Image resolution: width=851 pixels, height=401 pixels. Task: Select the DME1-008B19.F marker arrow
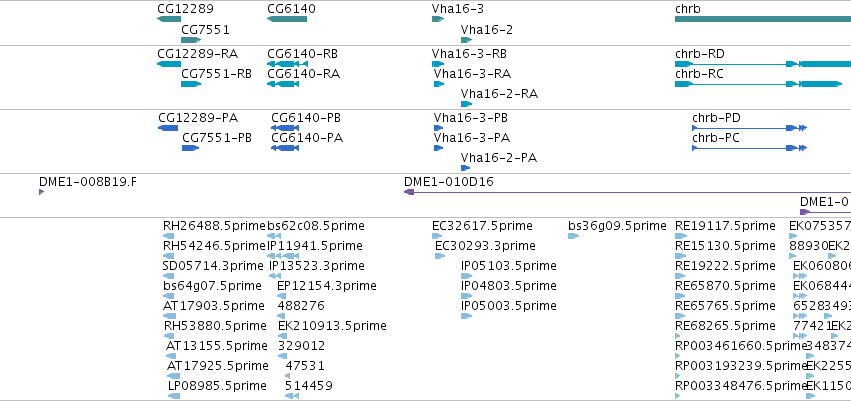41,192
